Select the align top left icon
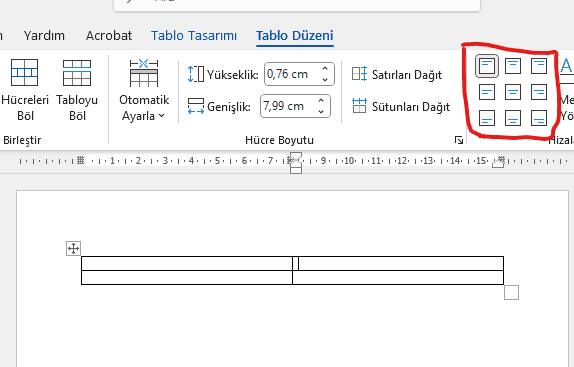 (487, 66)
